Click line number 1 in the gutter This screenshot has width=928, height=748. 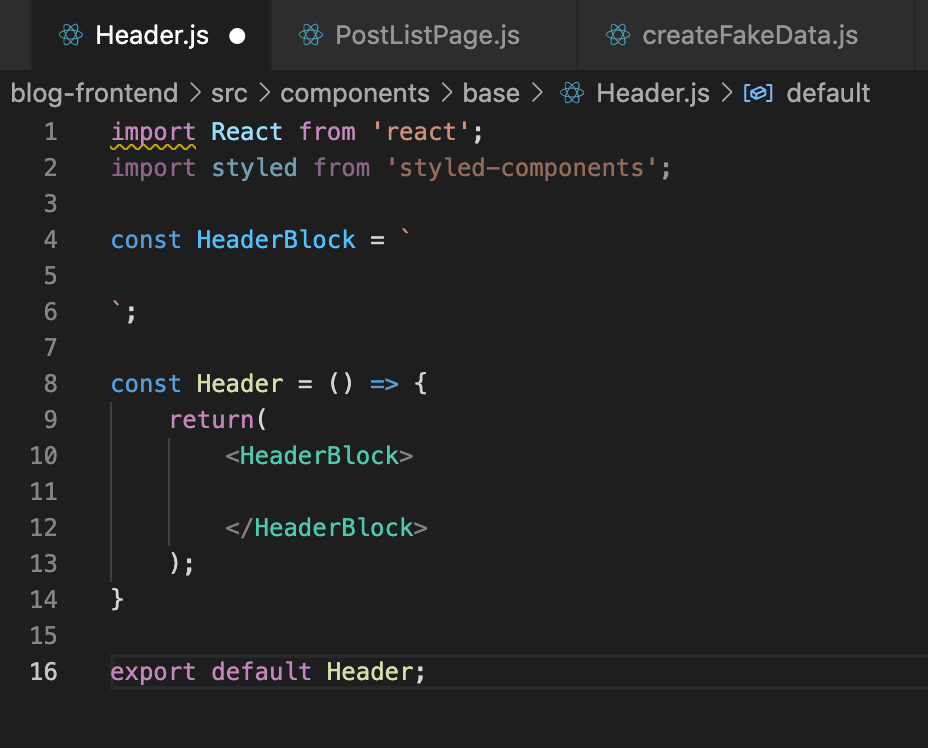click(51, 131)
